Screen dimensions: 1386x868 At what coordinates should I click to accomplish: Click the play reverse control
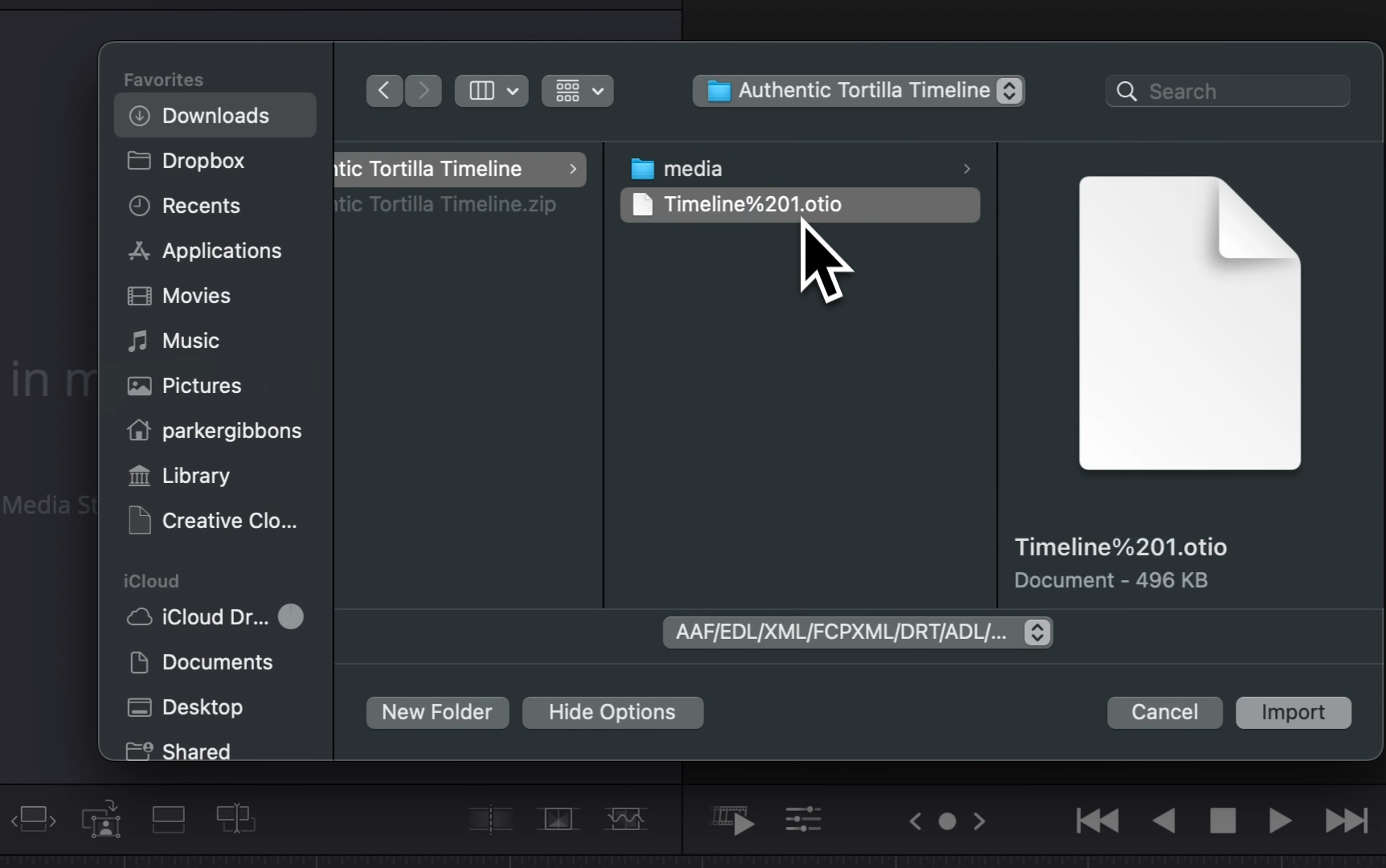(1164, 821)
